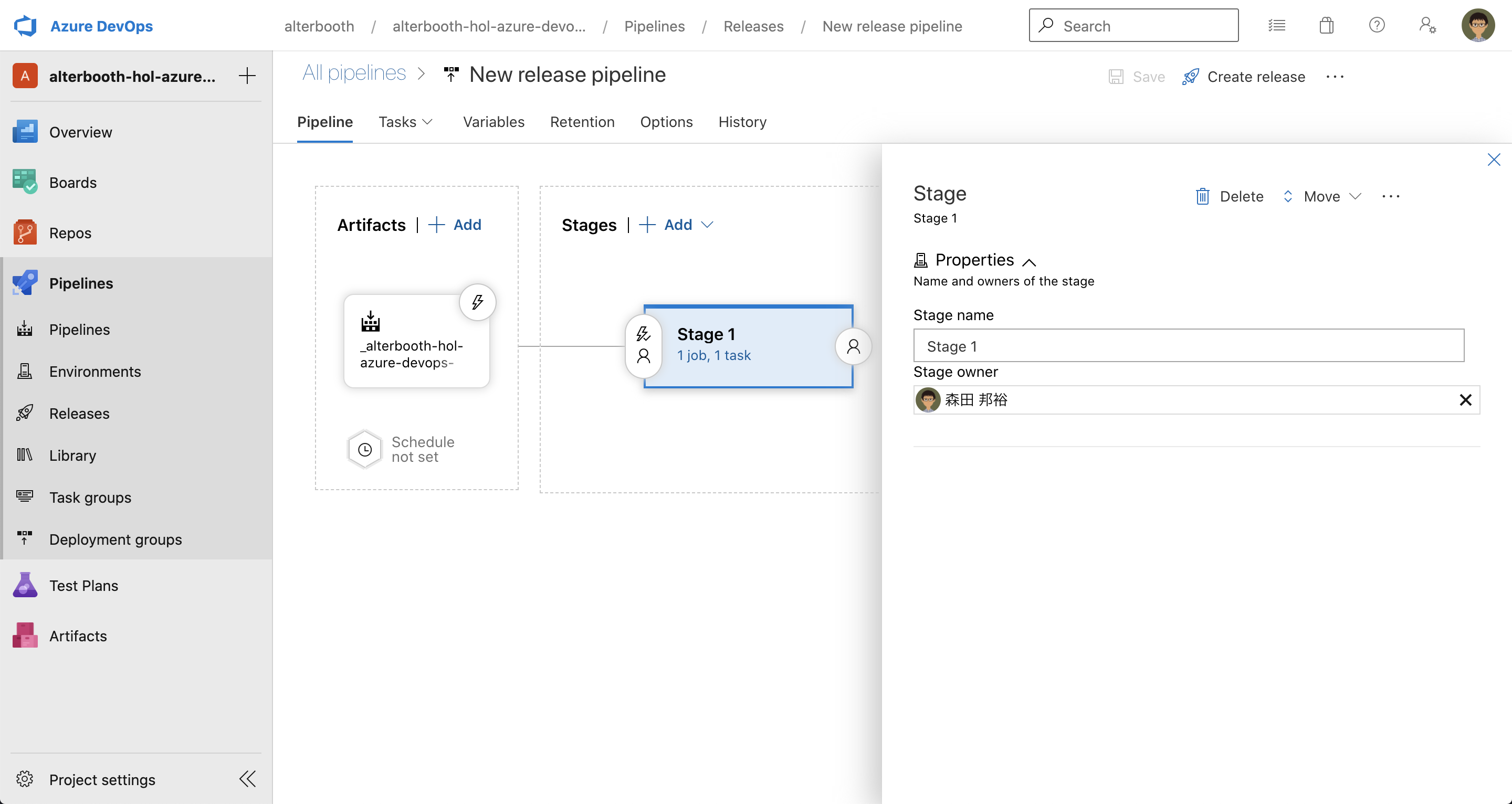Open the Move dropdown in stage panel
This screenshot has width=1512, height=804.
[1321, 197]
